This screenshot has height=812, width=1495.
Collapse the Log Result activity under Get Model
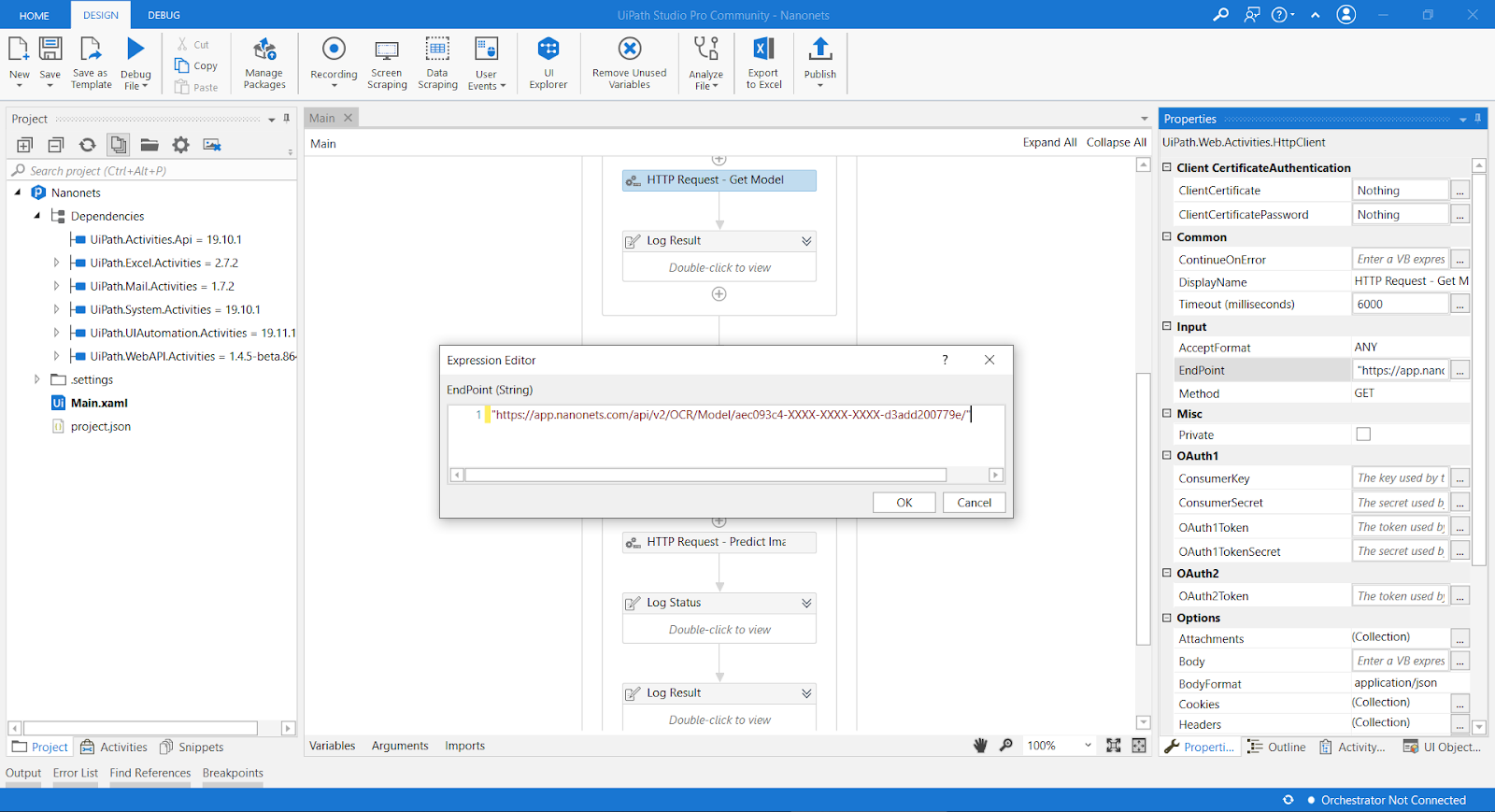pyautogui.click(x=806, y=241)
